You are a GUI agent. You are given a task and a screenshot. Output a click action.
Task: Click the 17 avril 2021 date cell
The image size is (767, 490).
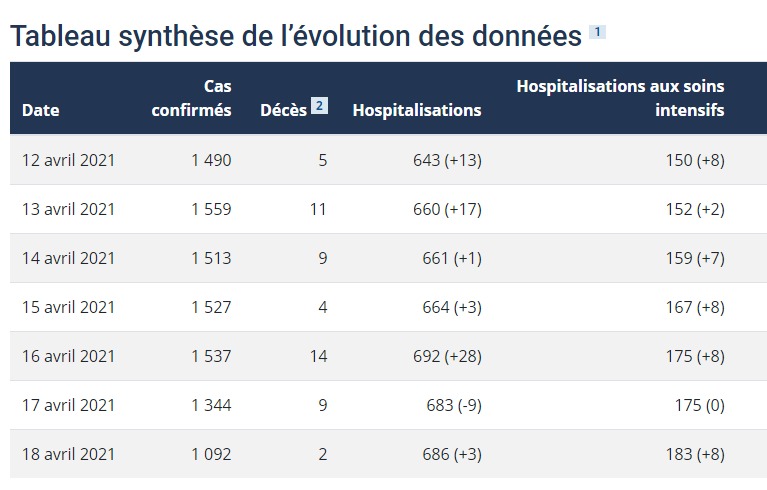pos(68,405)
